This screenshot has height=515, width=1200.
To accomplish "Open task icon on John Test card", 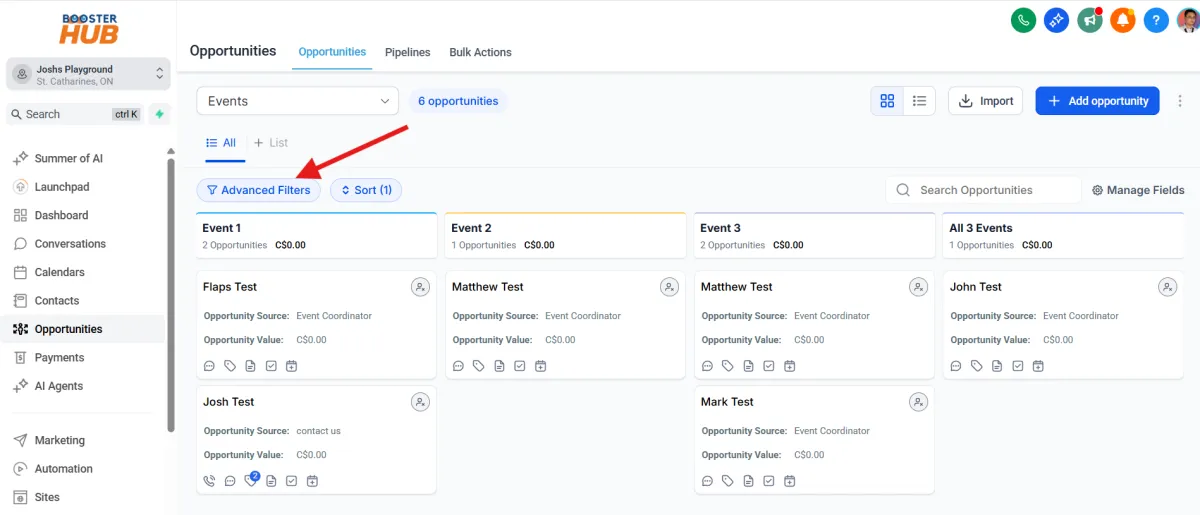I will click(x=1018, y=366).
